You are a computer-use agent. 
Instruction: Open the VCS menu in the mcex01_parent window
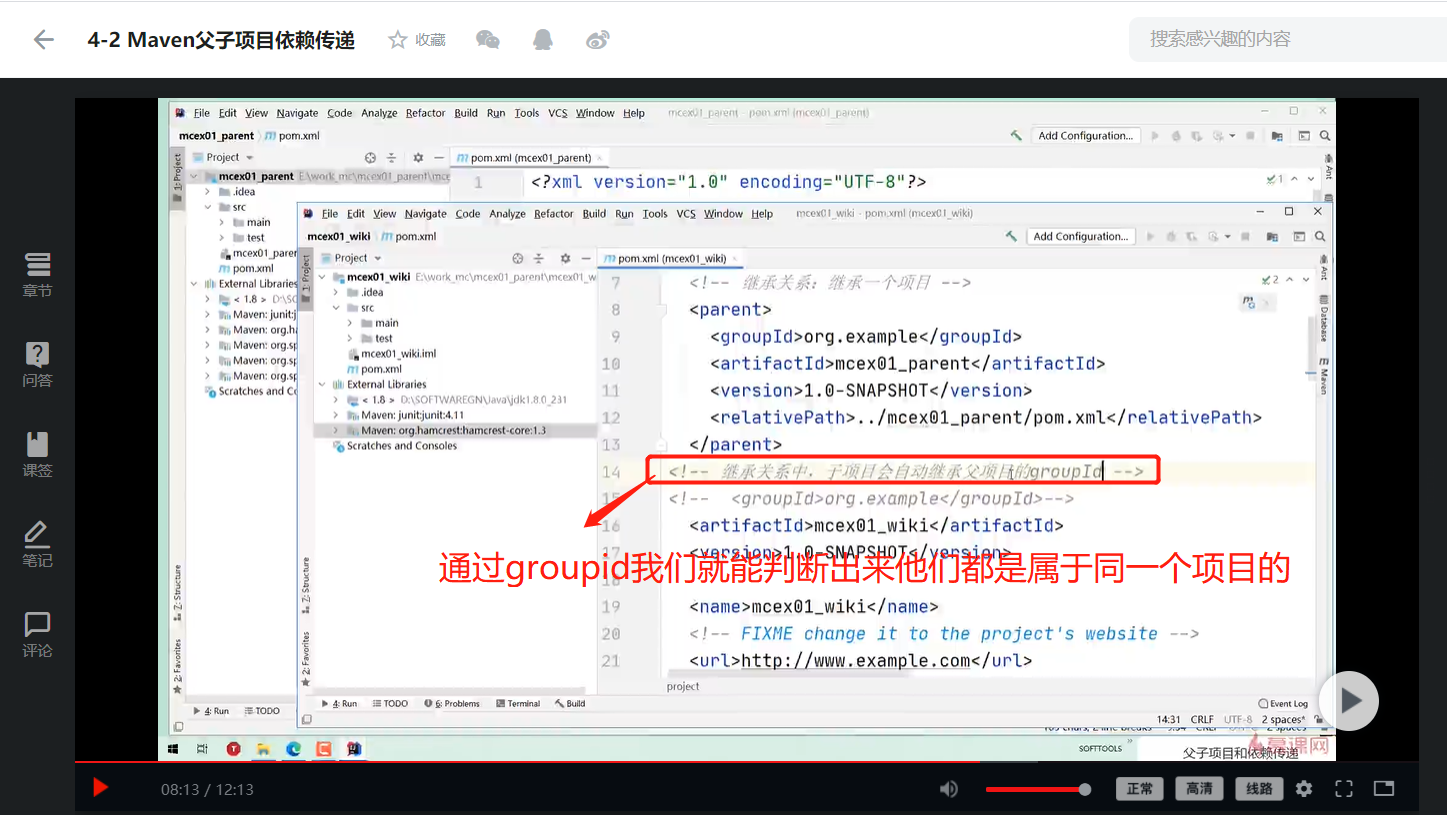558,113
